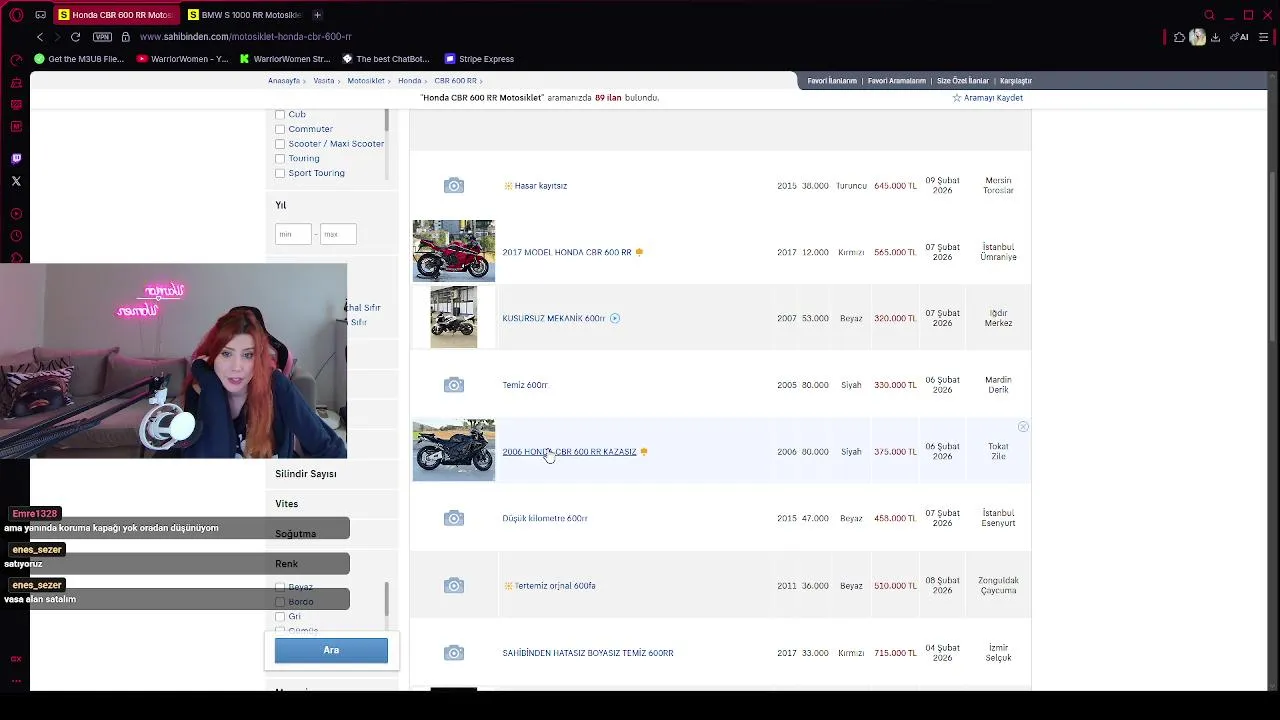
Task: Click the star icon next to Aramayı Kaydet
Action: tap(957, 98)
